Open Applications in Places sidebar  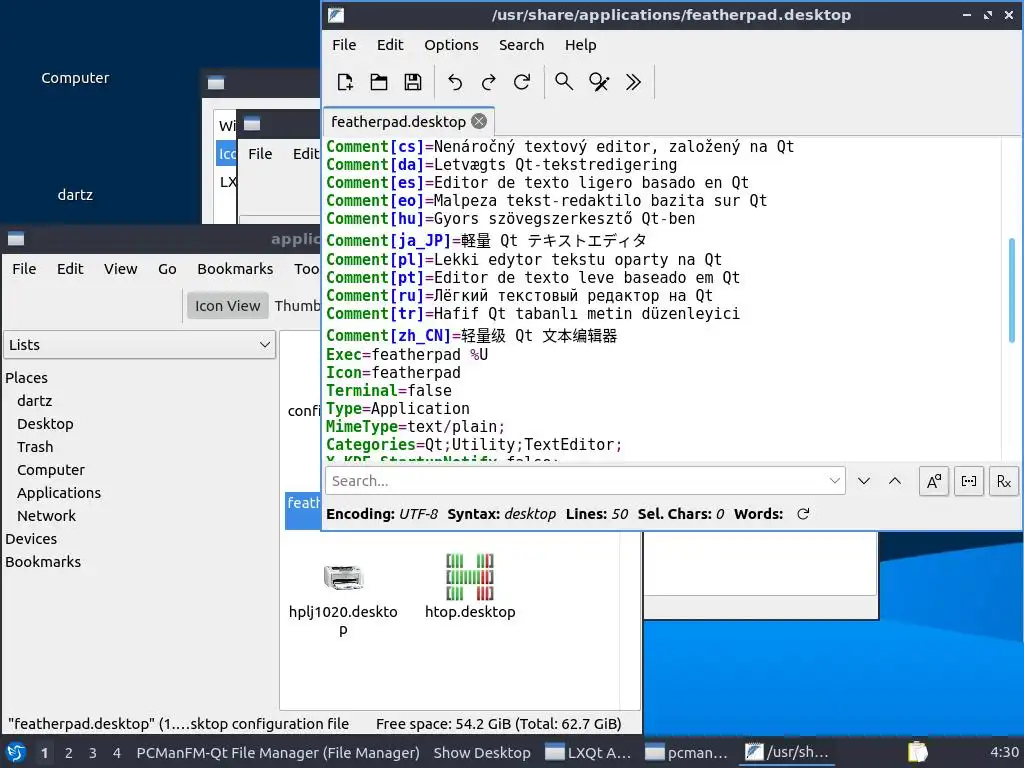59,493
